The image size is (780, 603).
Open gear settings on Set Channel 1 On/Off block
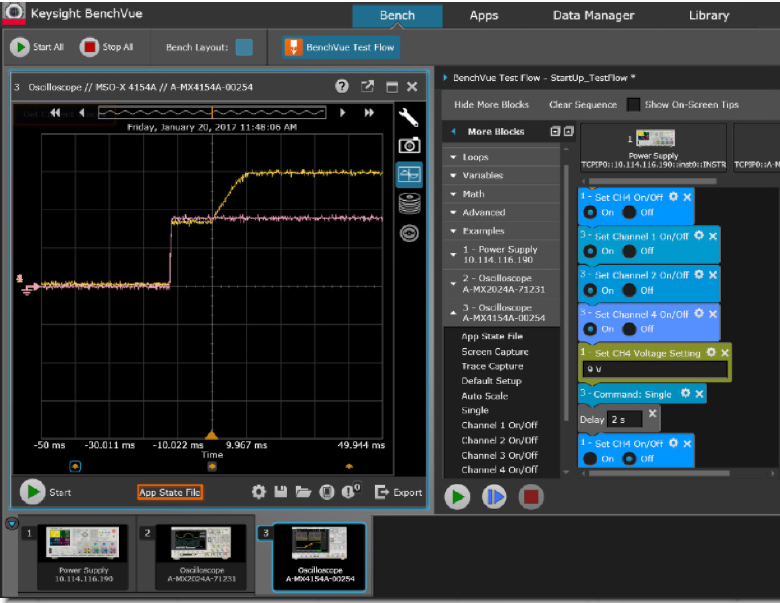pos(699,235)
